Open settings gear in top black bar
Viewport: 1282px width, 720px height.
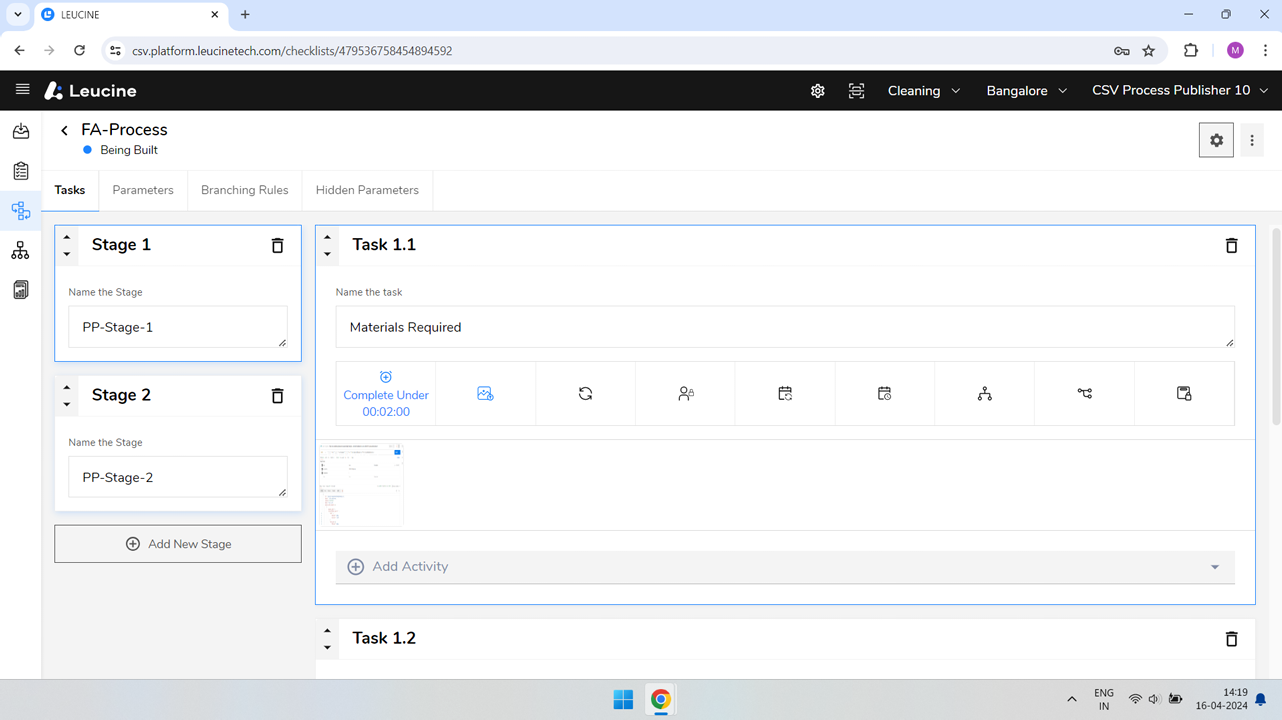[818, 91]
